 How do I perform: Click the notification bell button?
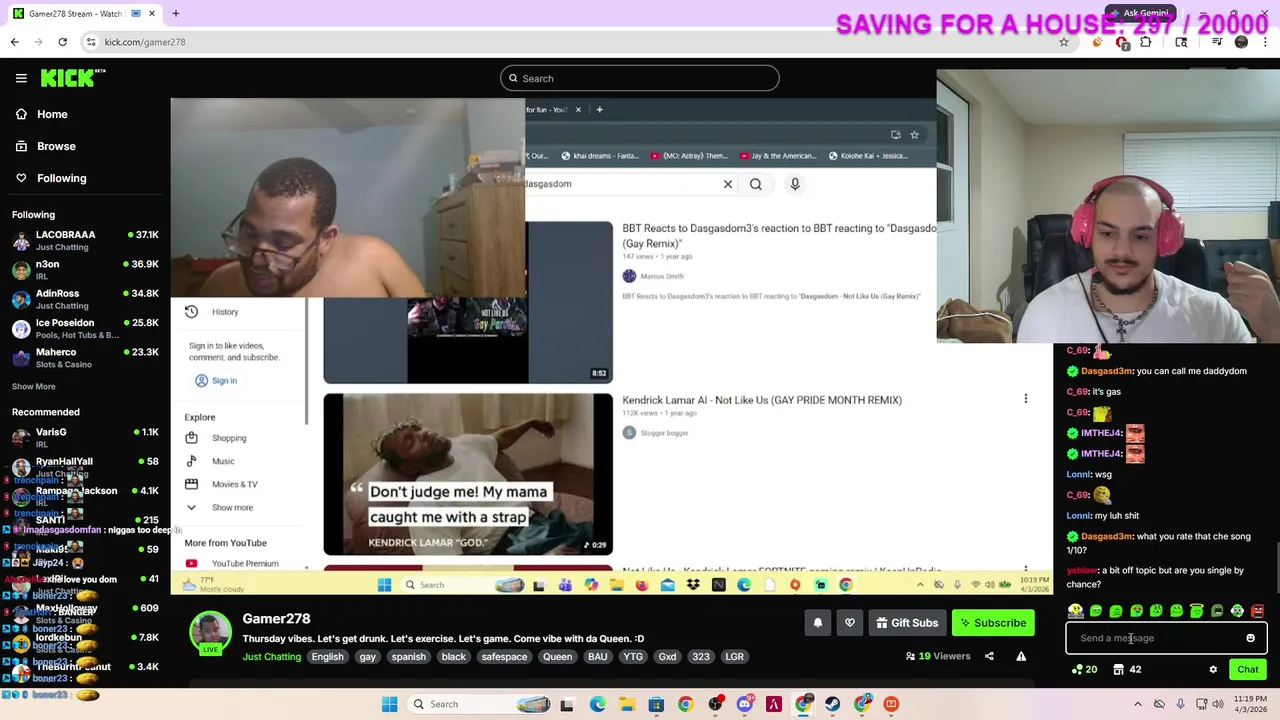coord(817,623)
